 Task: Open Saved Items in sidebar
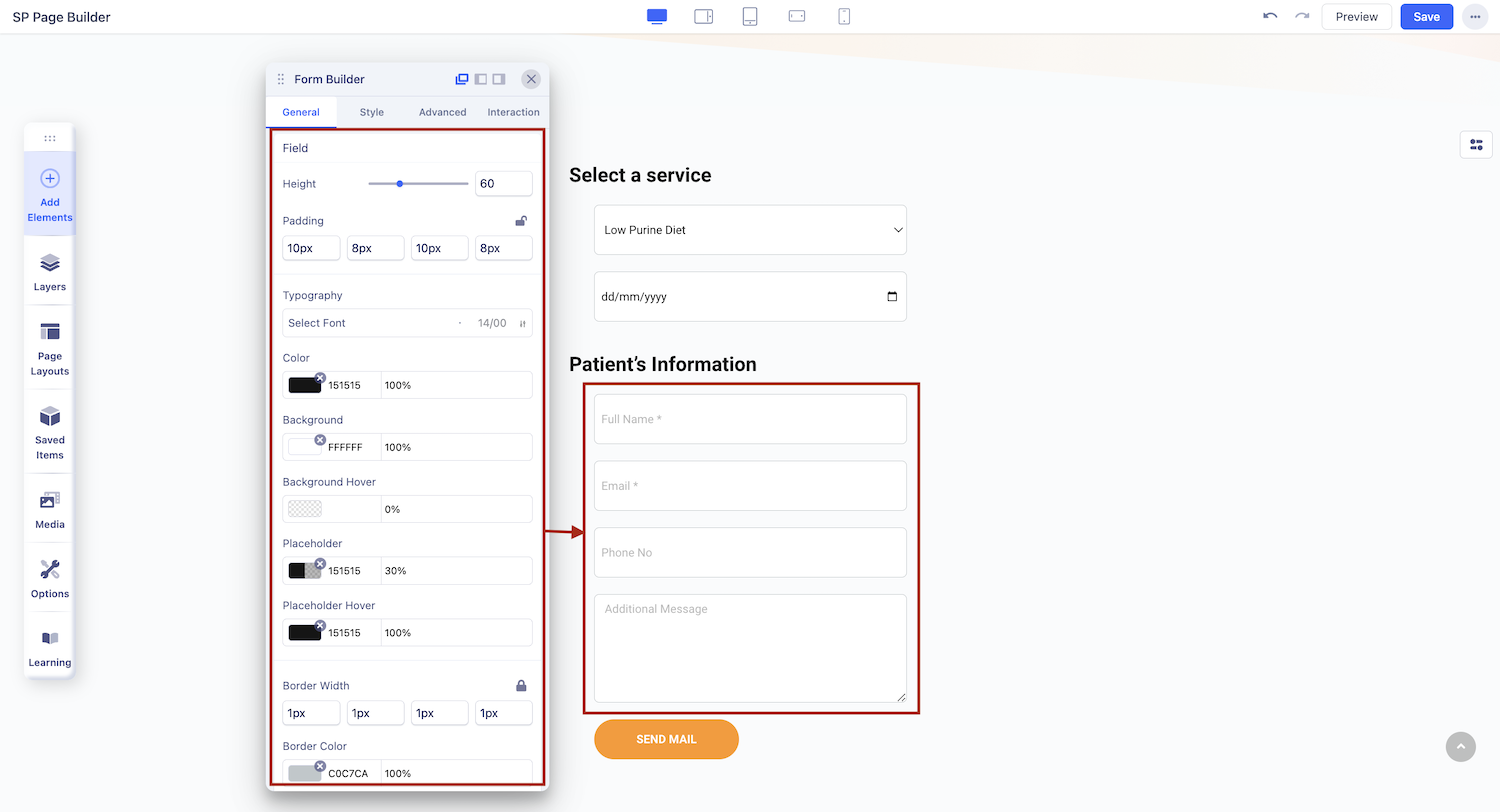point(50,432)
